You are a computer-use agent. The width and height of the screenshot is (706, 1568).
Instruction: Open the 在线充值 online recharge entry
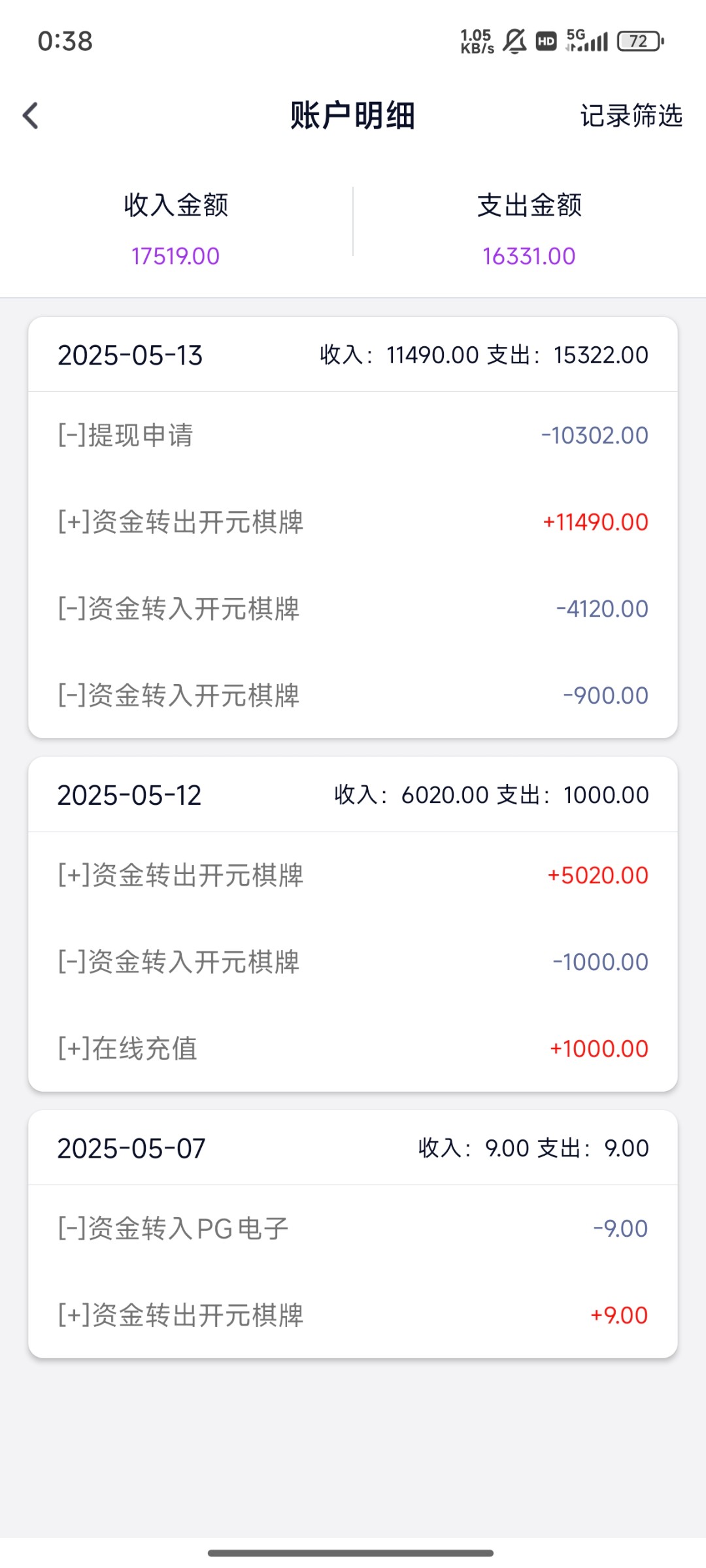(353, 1049)
